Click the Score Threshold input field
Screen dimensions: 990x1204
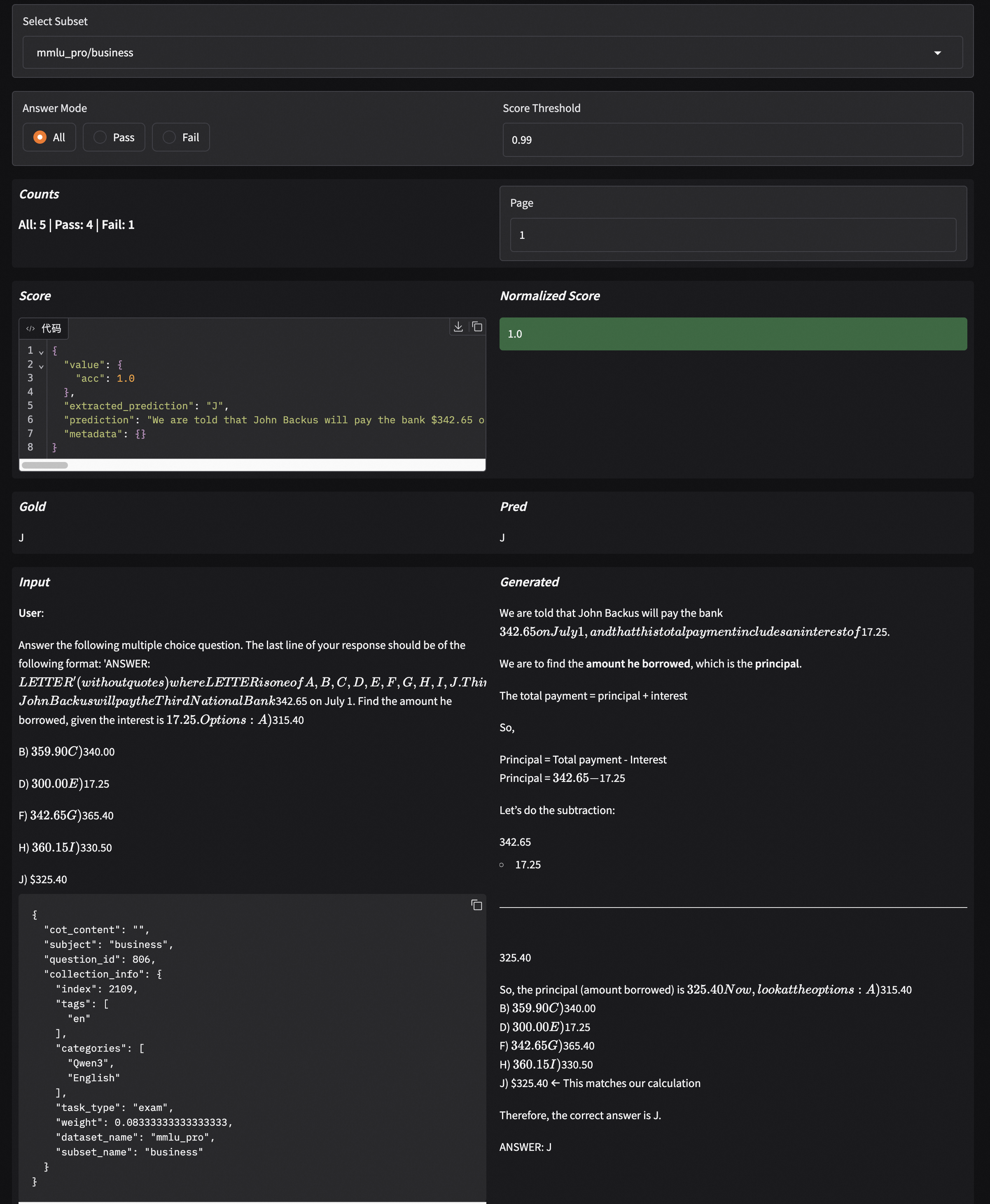tap(732, 140)
